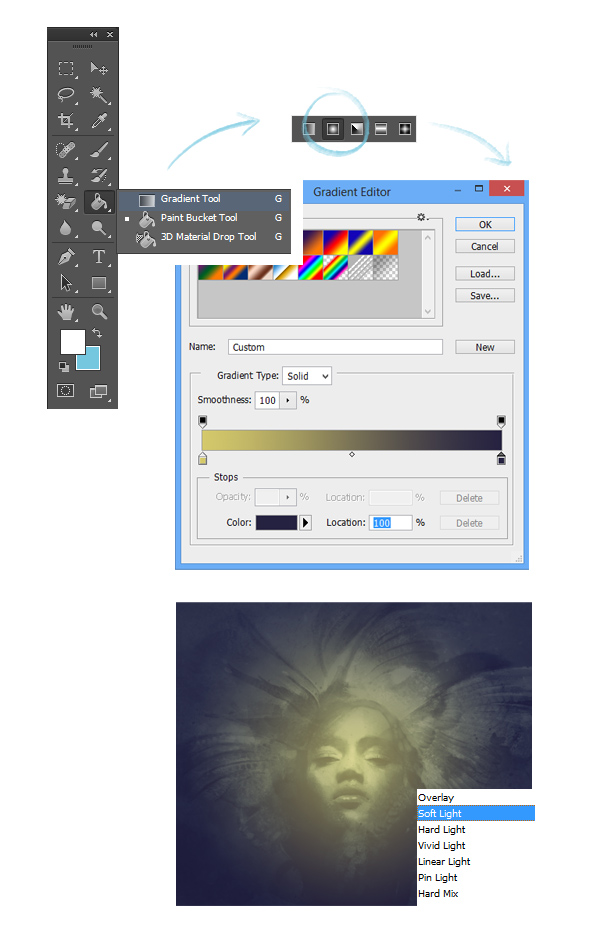Select the Type tool

[x=99, y=257]
